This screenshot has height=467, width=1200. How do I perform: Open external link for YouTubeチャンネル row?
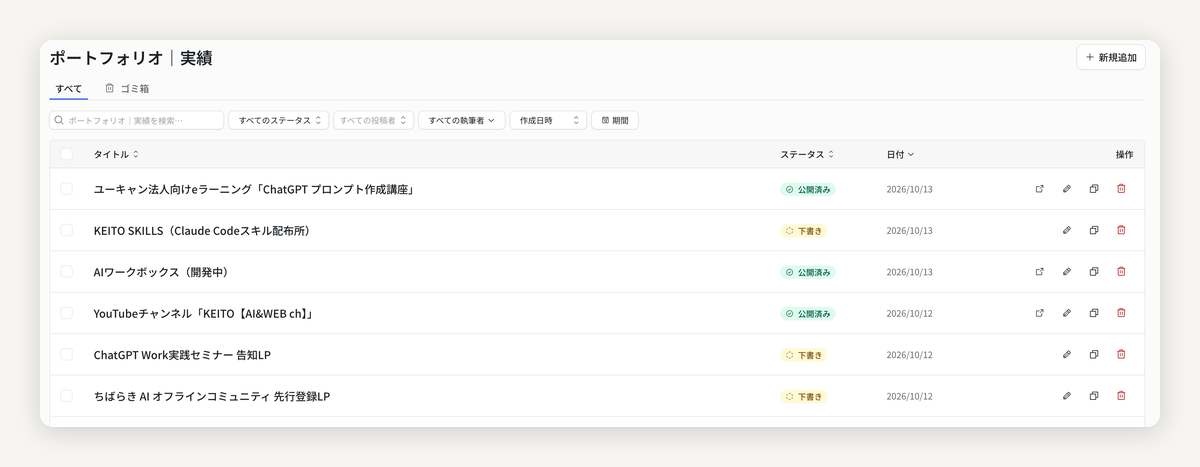pos(1039,313)
